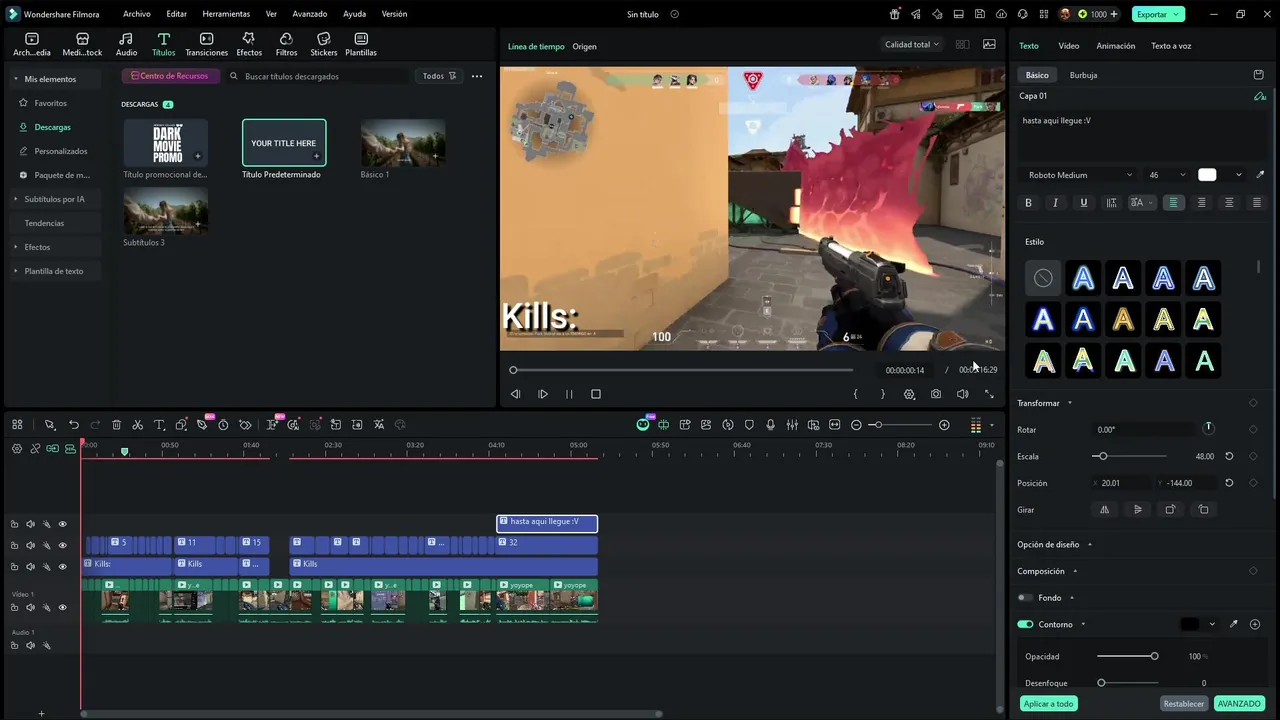Click the flip horizontal icon in Girar row
Screen dimensions: 1280x720
tap(1104, 510)
